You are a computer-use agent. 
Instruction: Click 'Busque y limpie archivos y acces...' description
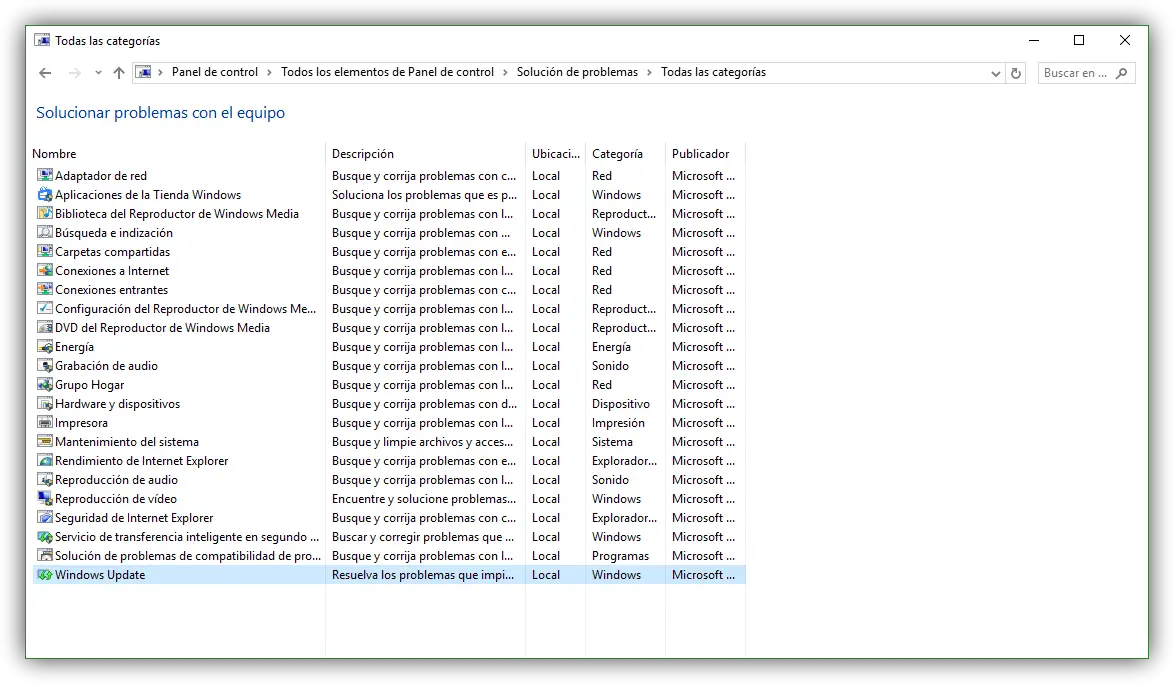[x=423, y=442]
